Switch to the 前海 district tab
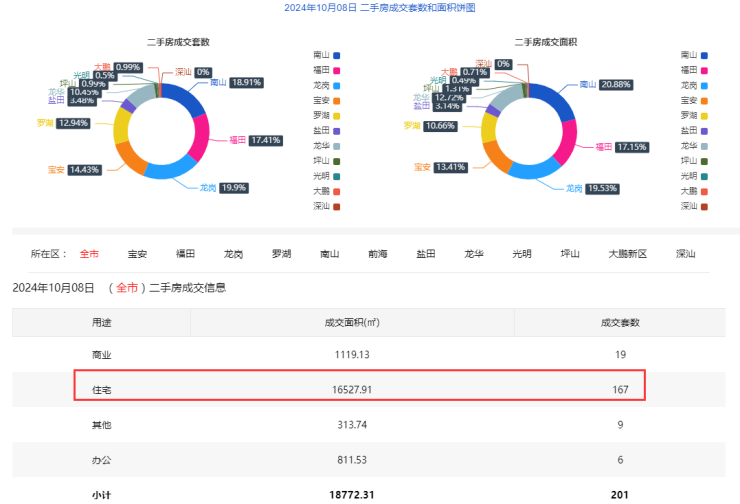The width and height of the screenshot is (740, 504). coord(377,254)
